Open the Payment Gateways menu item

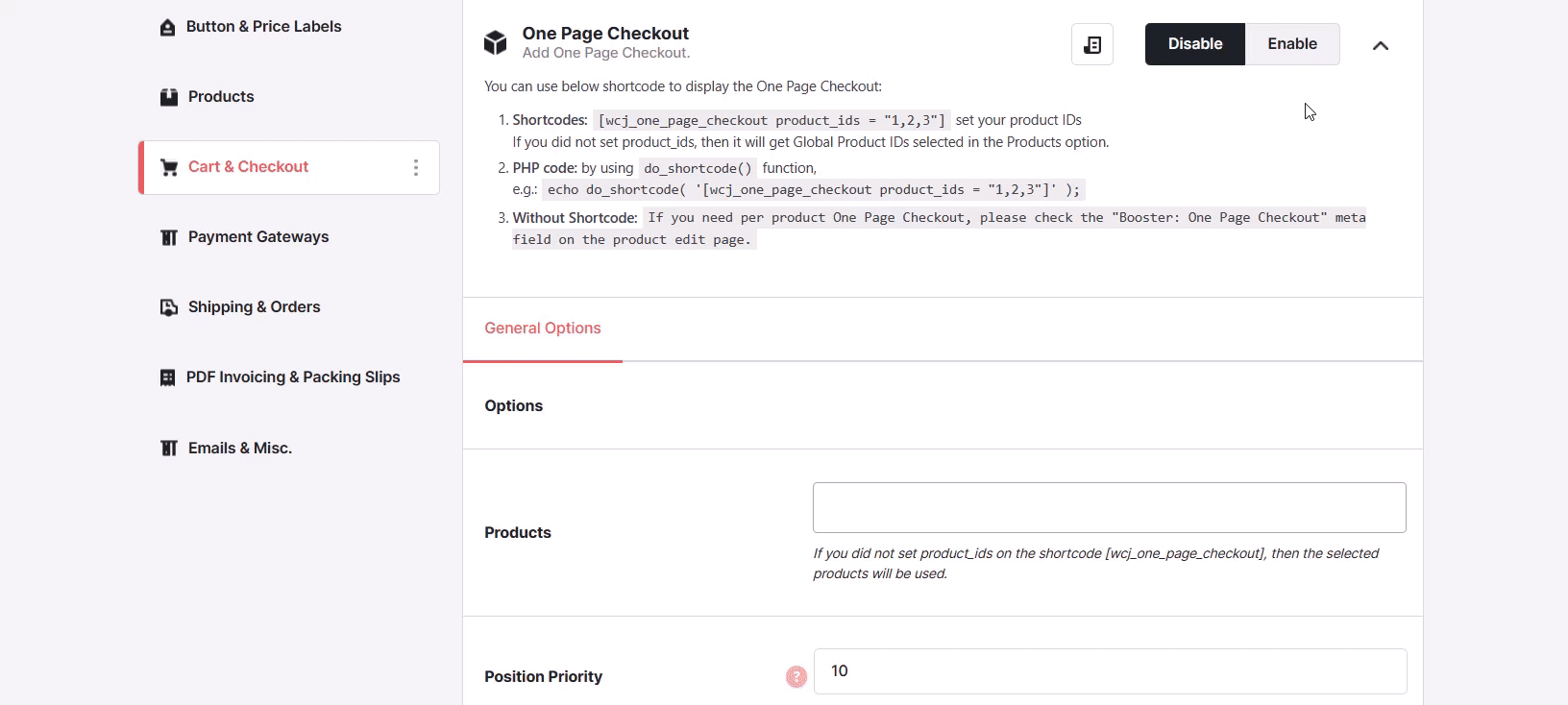[258, 237]
